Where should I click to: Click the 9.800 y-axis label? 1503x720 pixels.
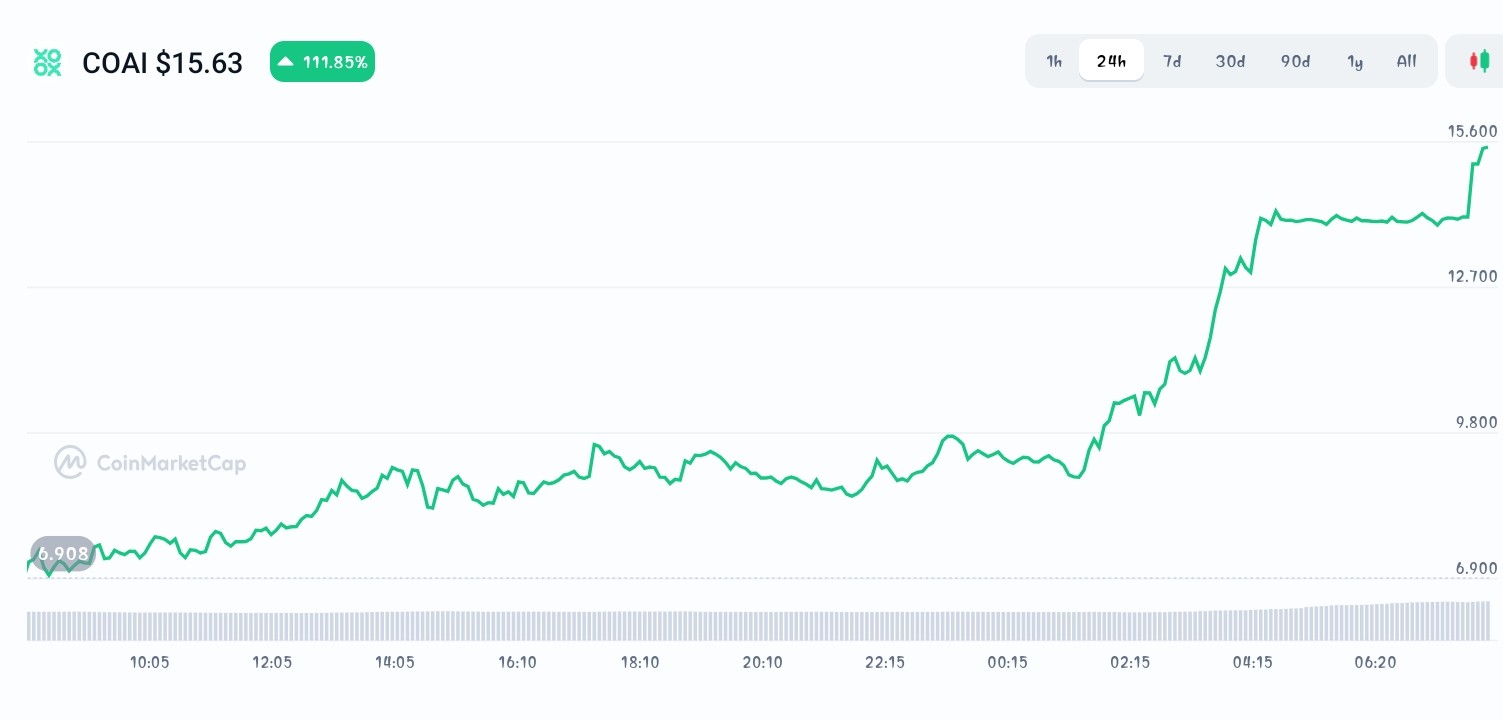[x=1476, y=422]
